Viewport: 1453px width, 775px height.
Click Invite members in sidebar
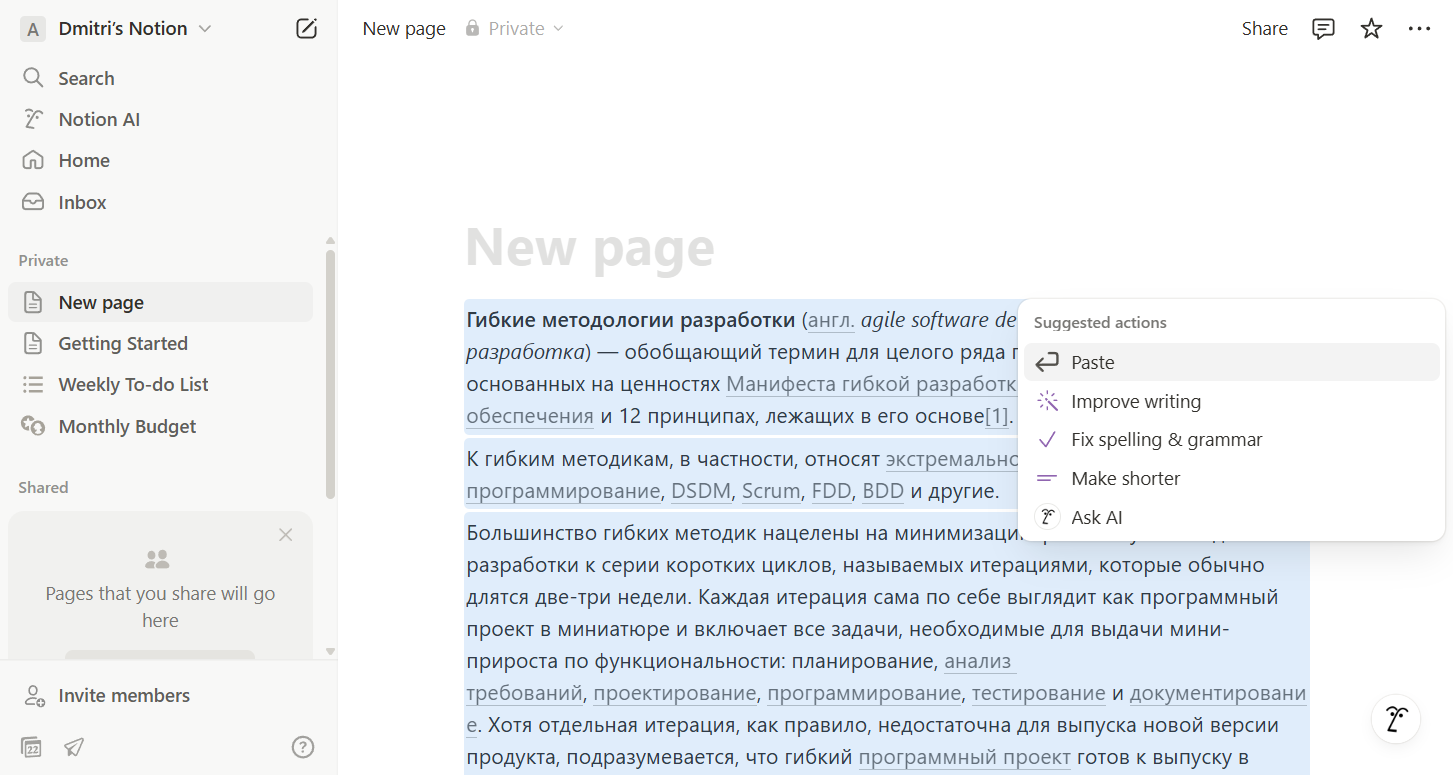point(124,696)
